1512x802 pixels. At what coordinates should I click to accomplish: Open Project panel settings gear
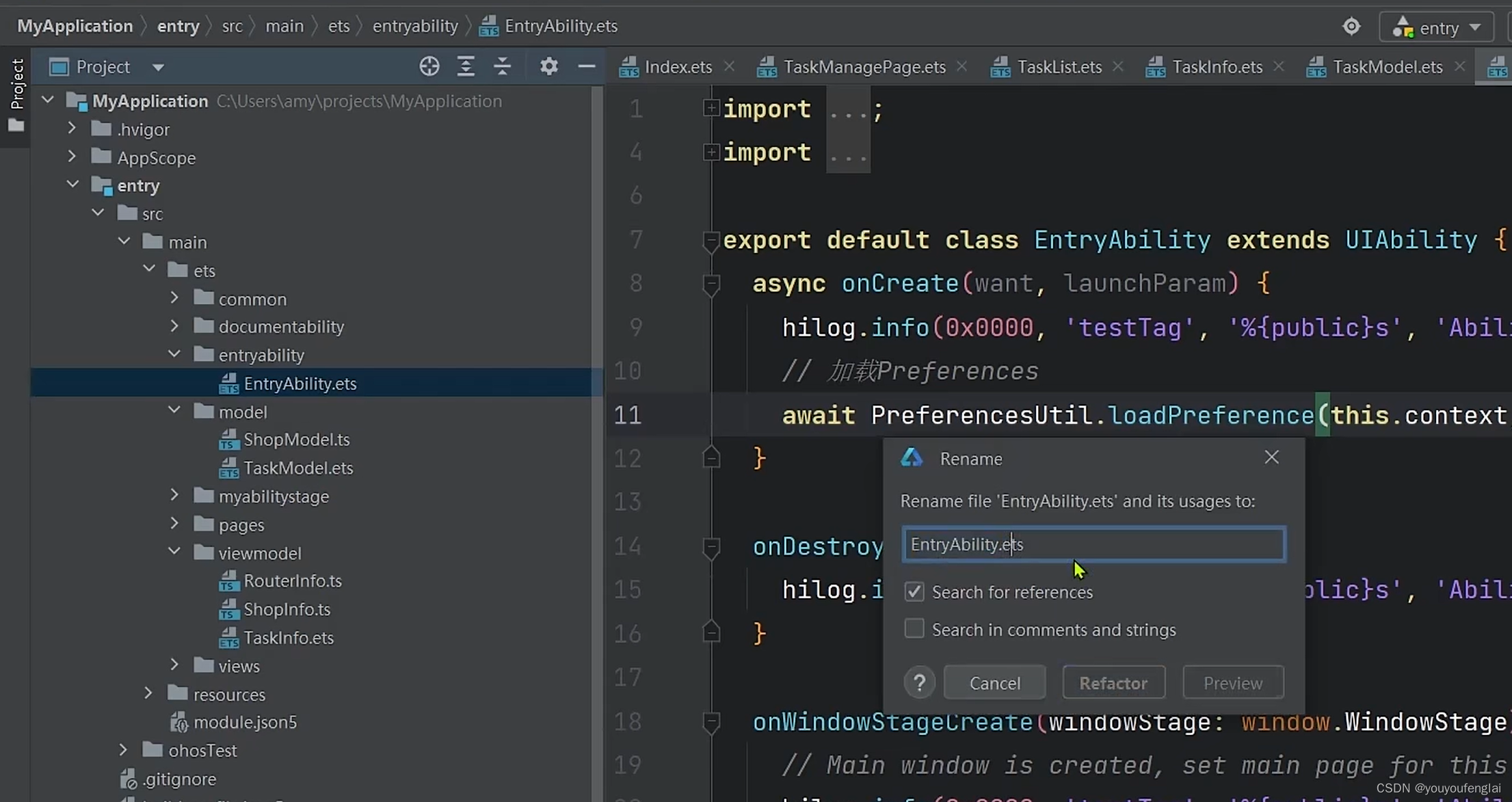tap(548, 66)
